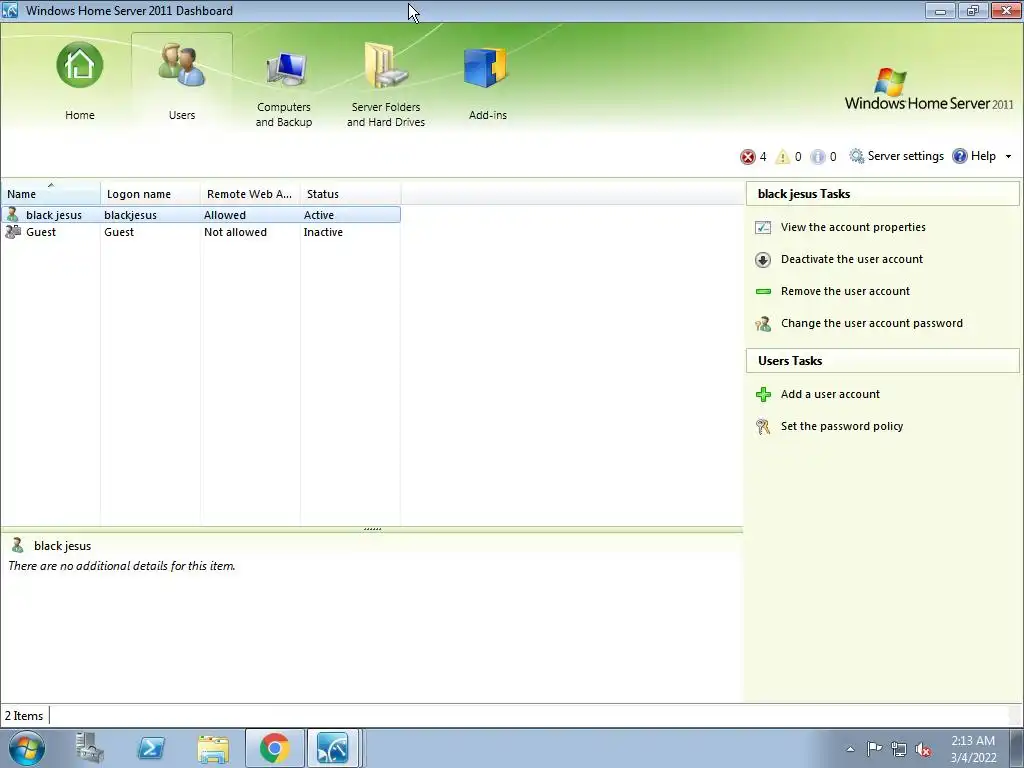This screenshot has width=1024, height=768.
Task: Show hidden tray icons arrow
Action: tap(850, 749)
